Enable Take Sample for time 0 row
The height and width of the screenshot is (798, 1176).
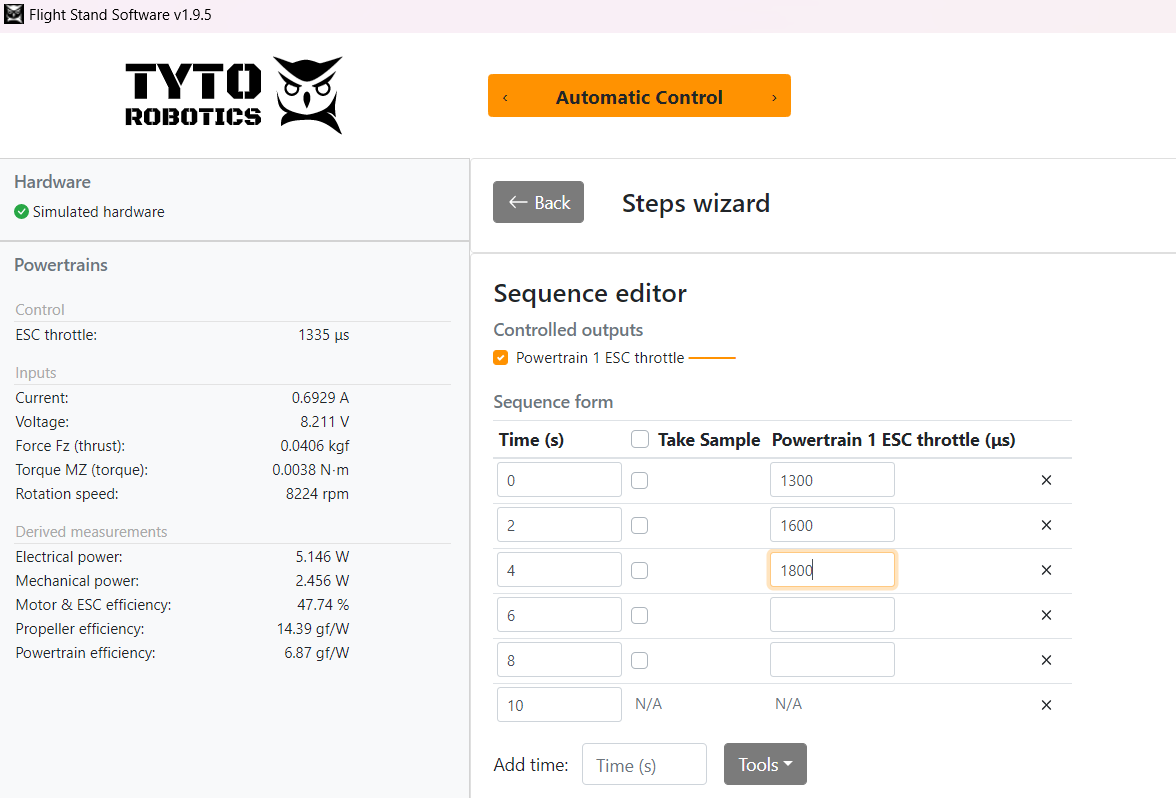click(x=640, y=480)
